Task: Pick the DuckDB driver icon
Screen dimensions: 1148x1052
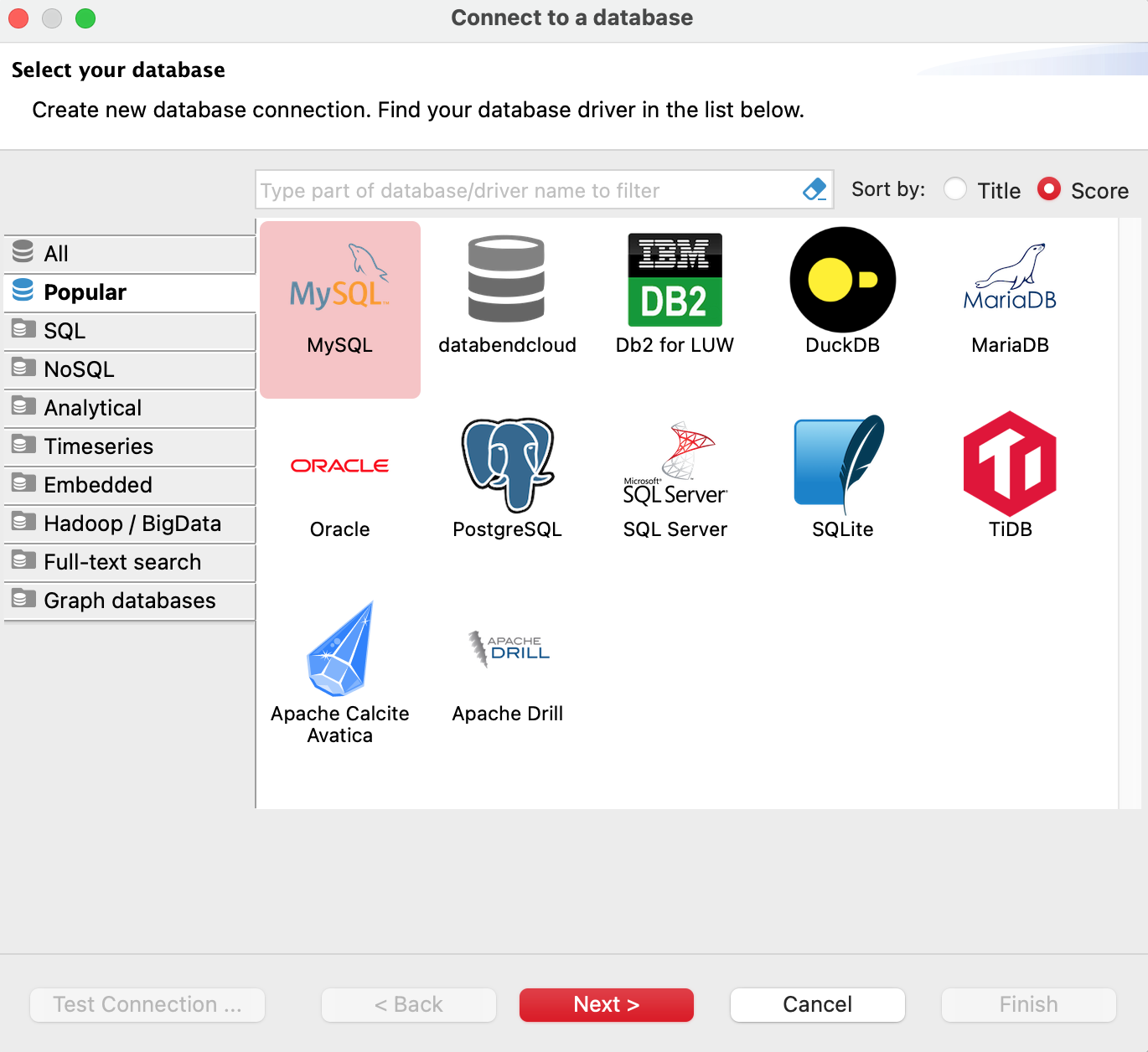Action: [x=842, y=281]
